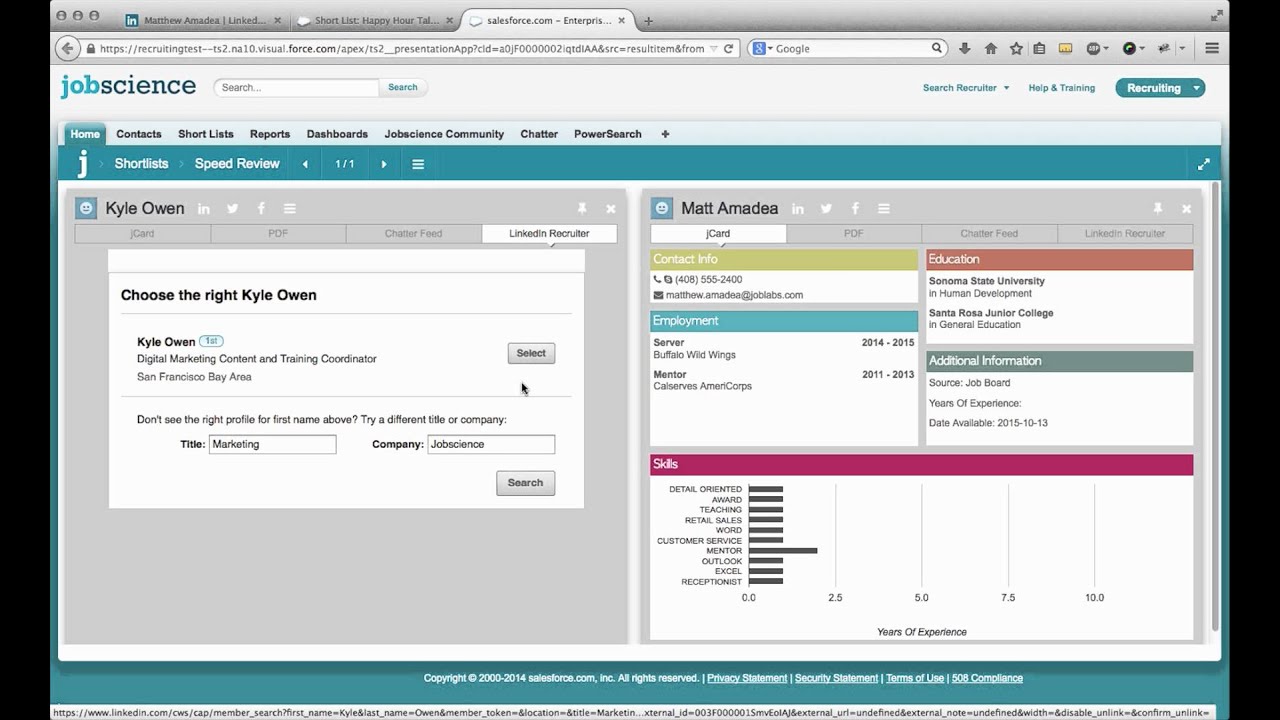
Task: Open the Help & Training link
Action: pyautogui.click(x=1062, y=88)
